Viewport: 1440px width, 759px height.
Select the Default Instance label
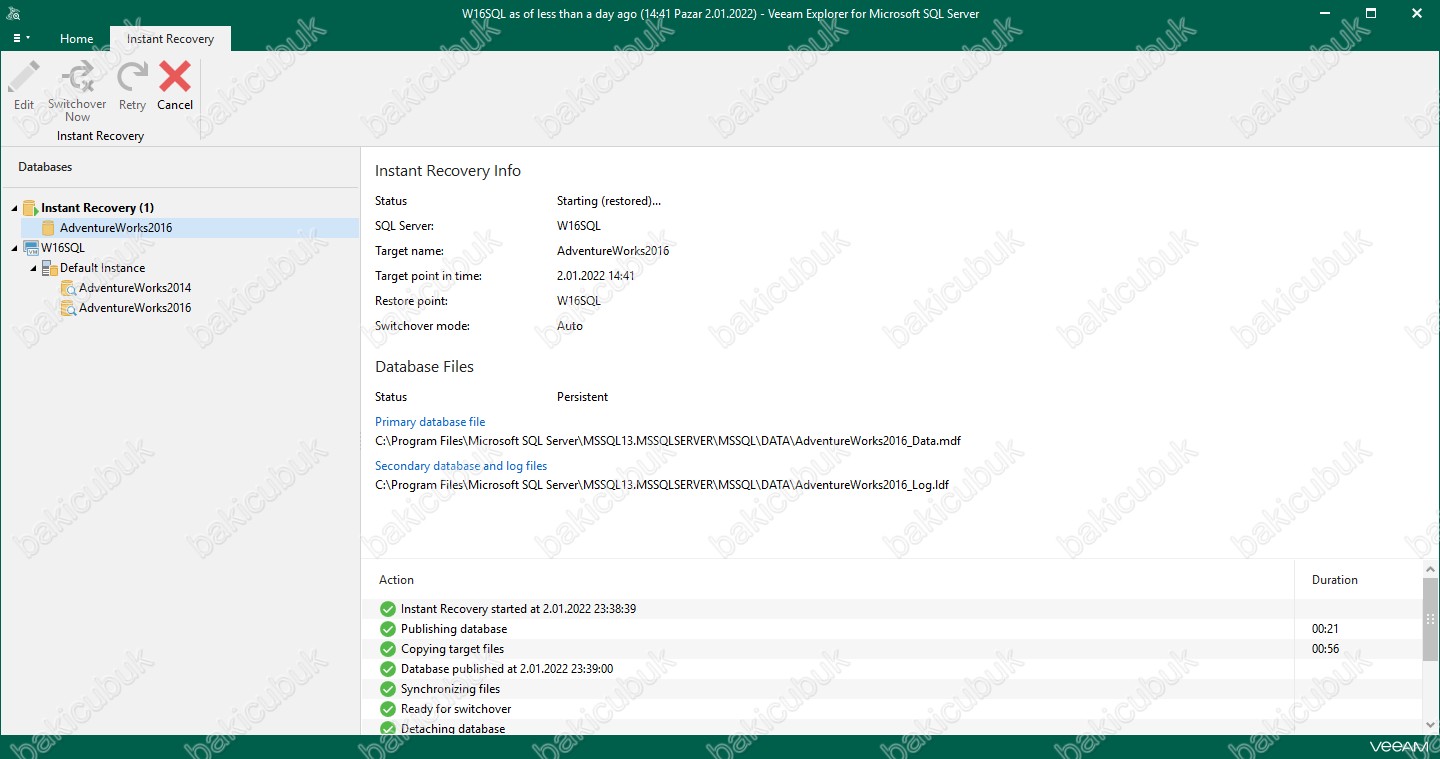pos(102,268)
